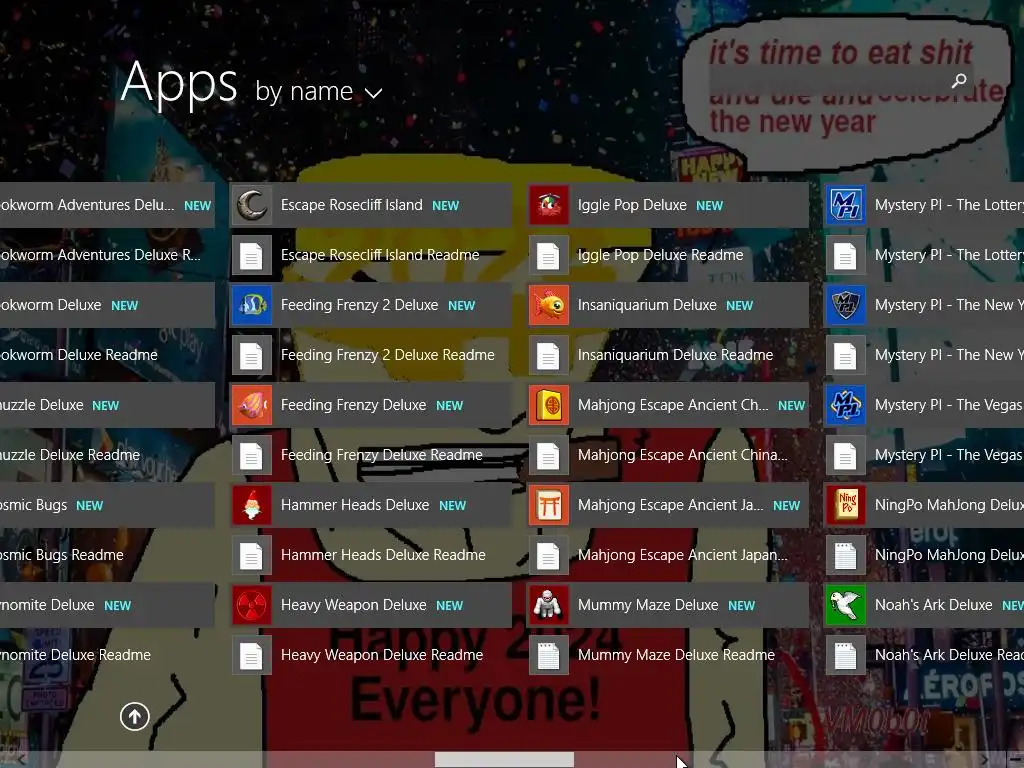Open Insaniquarium Deluxe Readme document icon

click(549, 355)
